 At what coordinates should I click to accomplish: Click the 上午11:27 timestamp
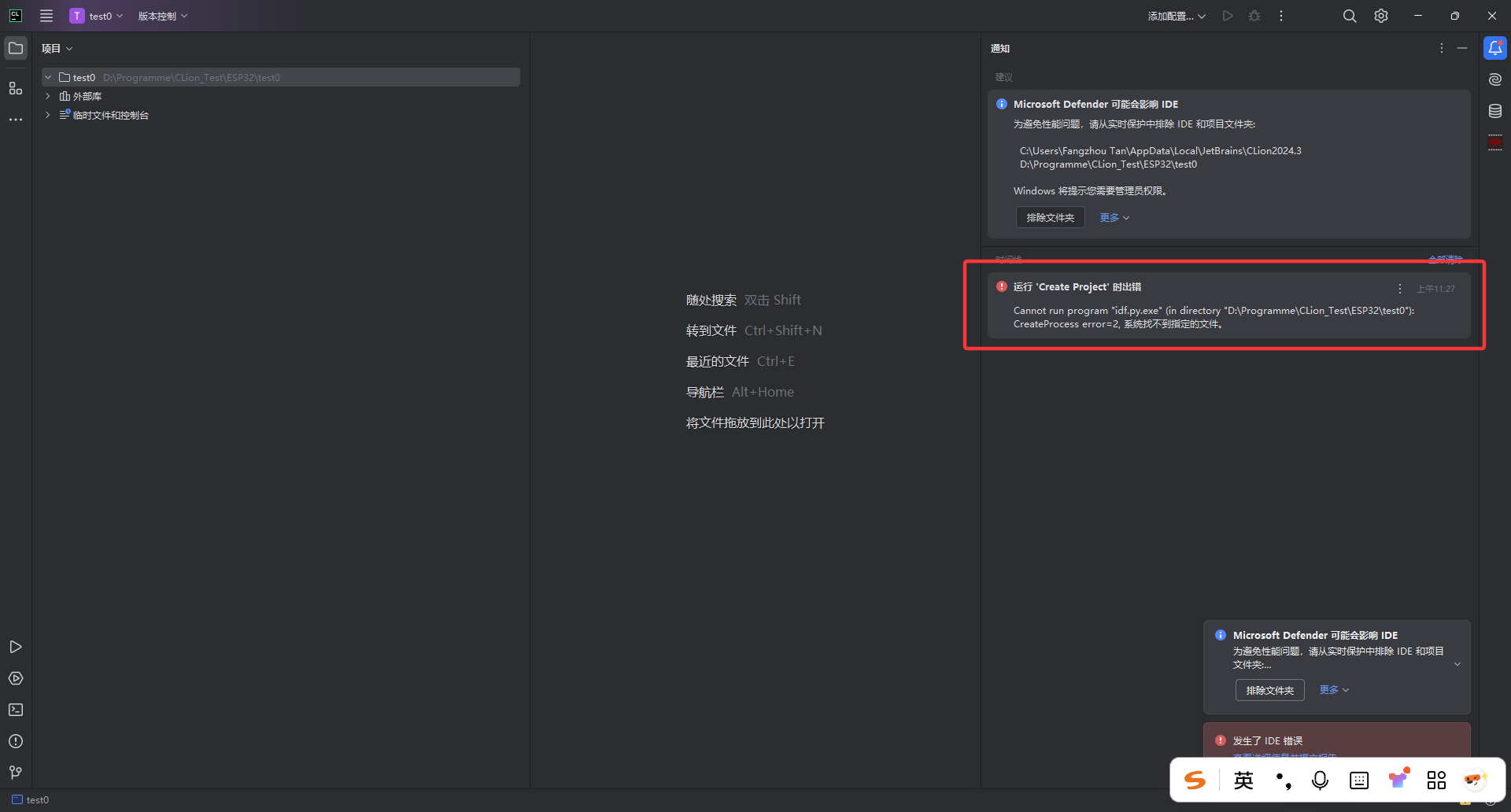[1436, 289]
